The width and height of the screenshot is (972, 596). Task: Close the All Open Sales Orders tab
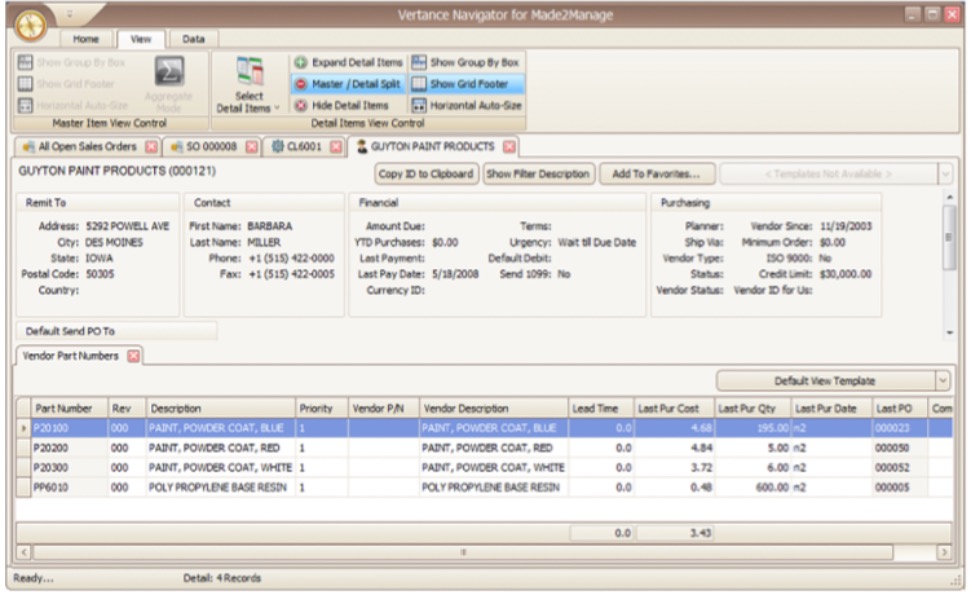151,147
